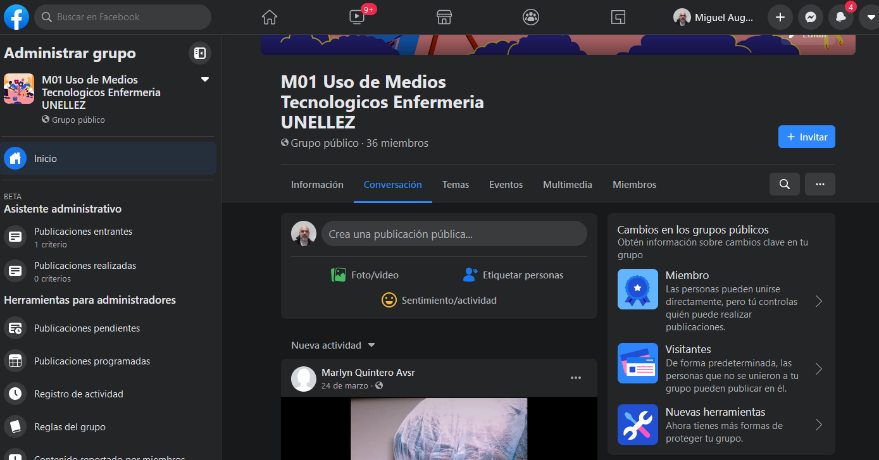Switch to the Miembros tab
This screenshot has width=879, height=460.
click(x=634, y=184)
